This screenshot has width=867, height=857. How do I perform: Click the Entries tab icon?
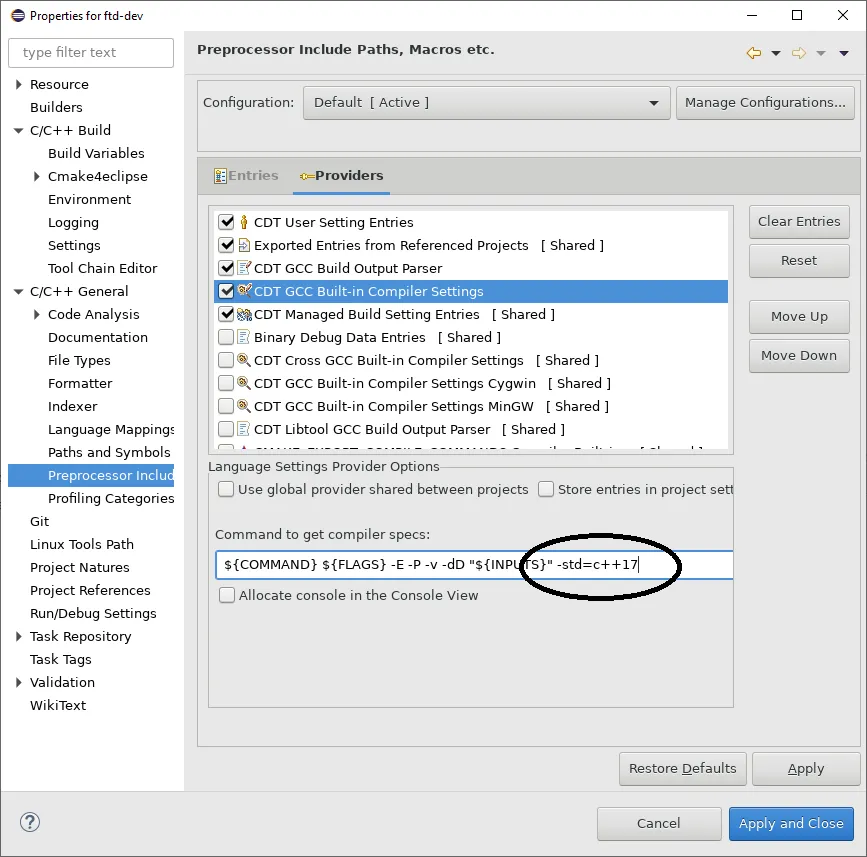(x=220, y=176)
